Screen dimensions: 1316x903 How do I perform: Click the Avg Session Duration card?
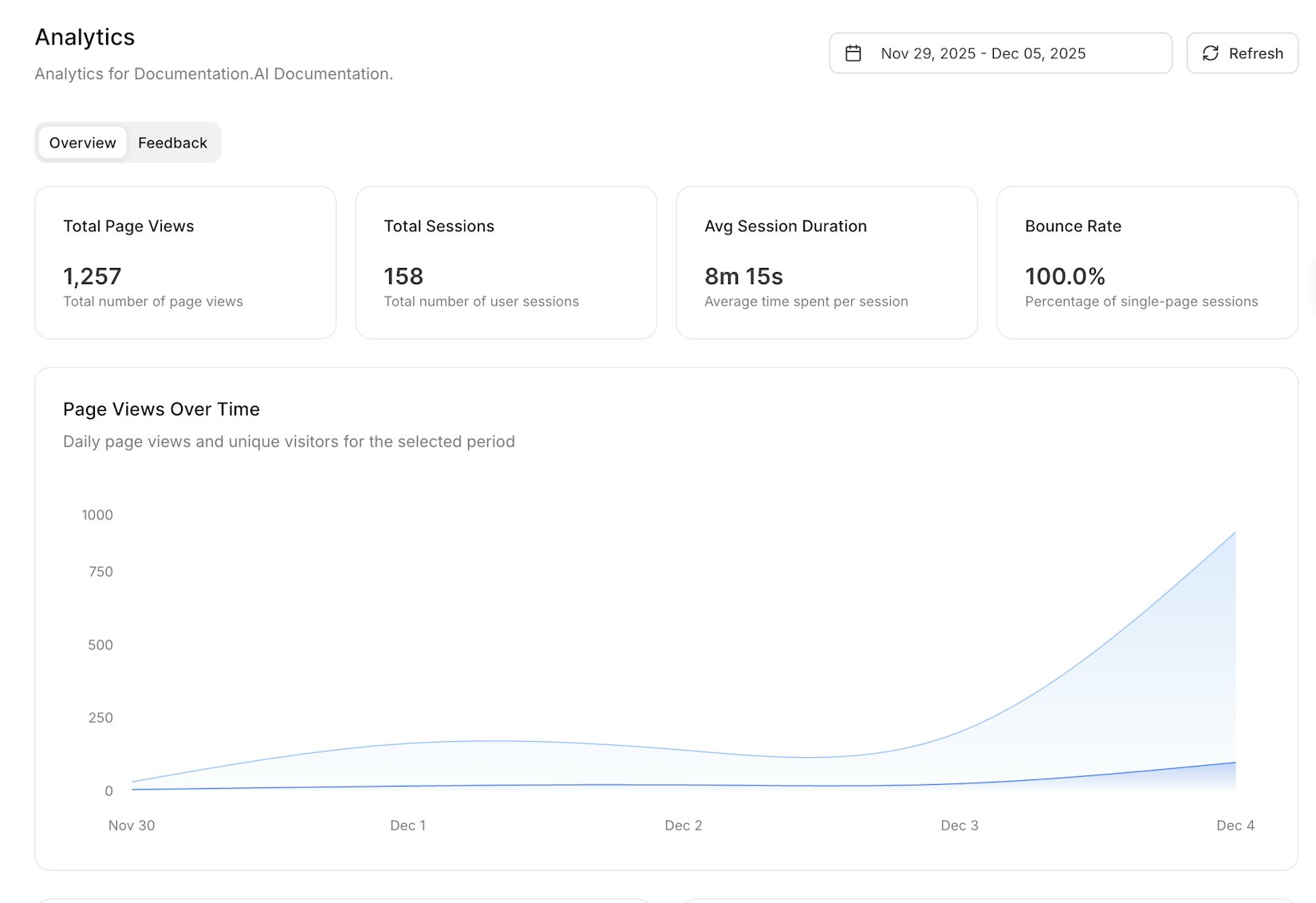[826, 262]
